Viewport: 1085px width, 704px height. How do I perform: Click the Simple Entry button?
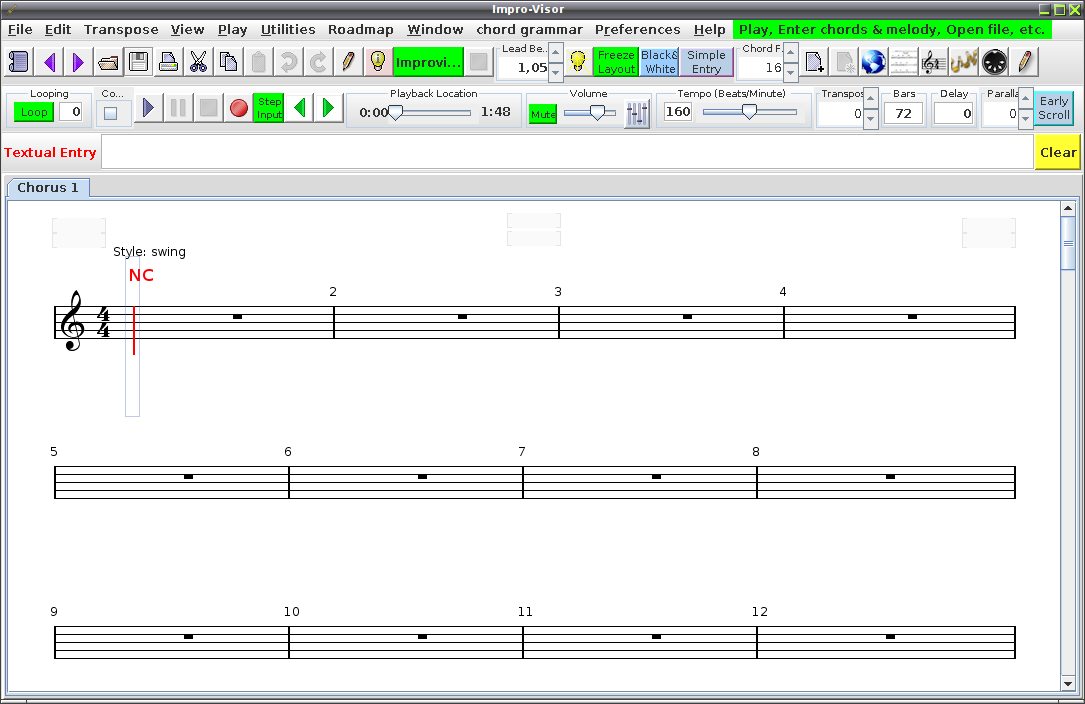(x=706, y=62)
